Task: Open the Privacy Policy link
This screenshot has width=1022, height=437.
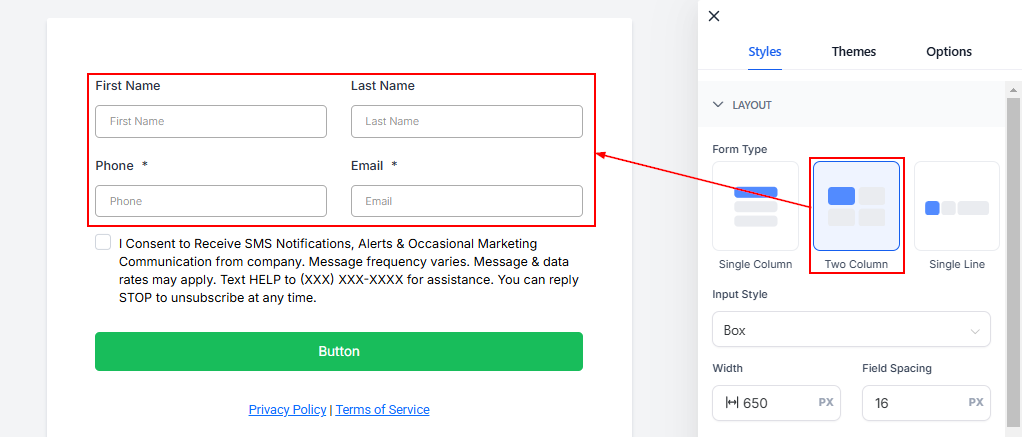Action: pyautogui.click(x=287, y=410)
